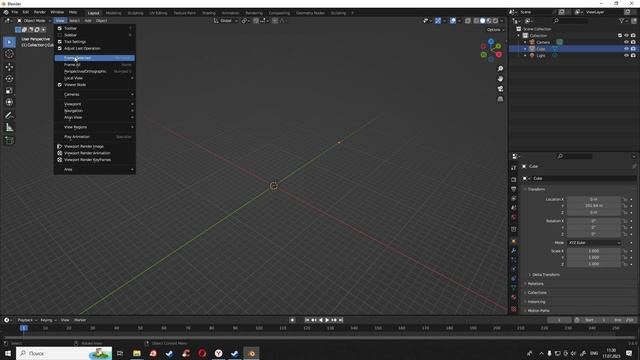
Task: Open the View Layer properties tab icon
Action: (x=513, y=198)
